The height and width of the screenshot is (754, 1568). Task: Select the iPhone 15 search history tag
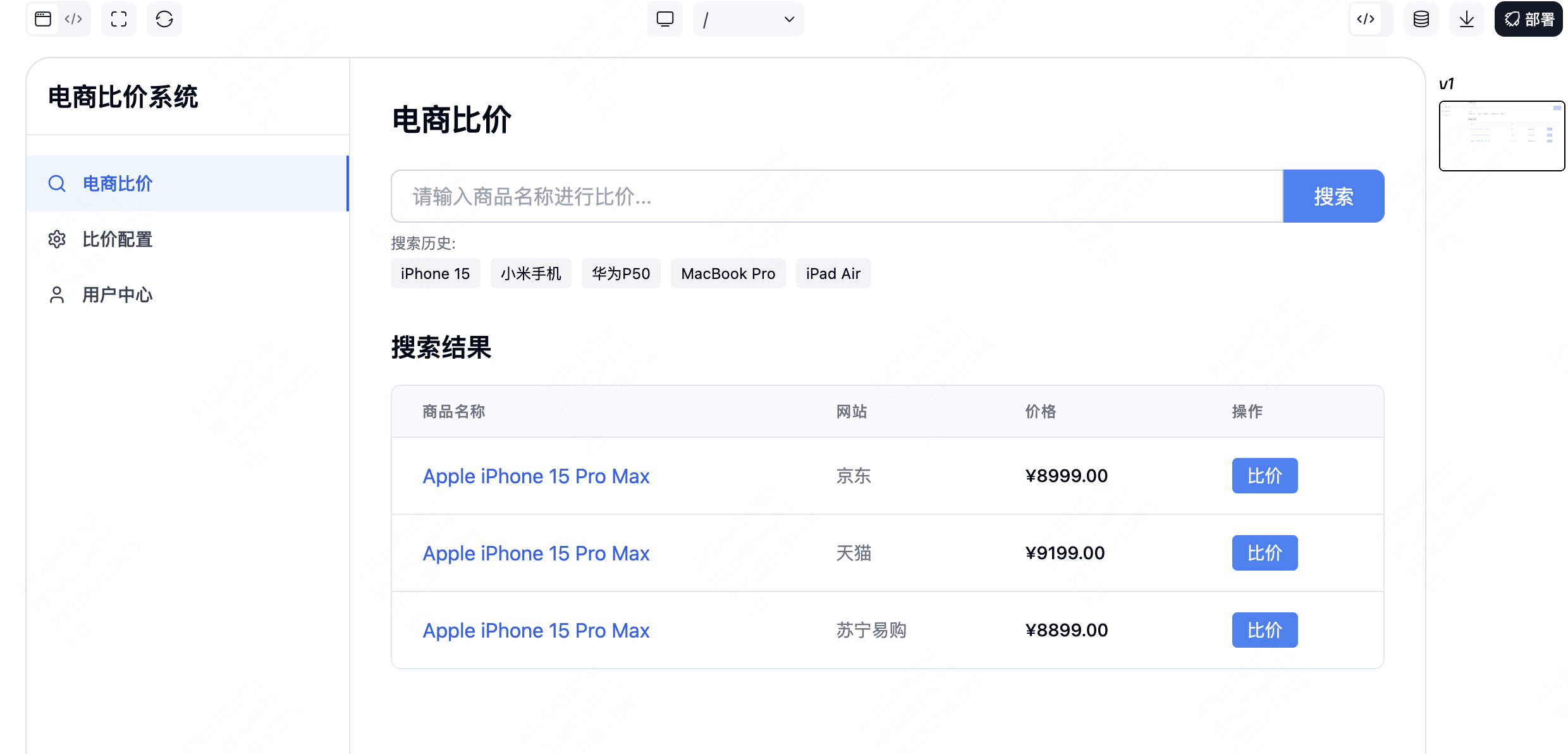click(x=435, y=273)
